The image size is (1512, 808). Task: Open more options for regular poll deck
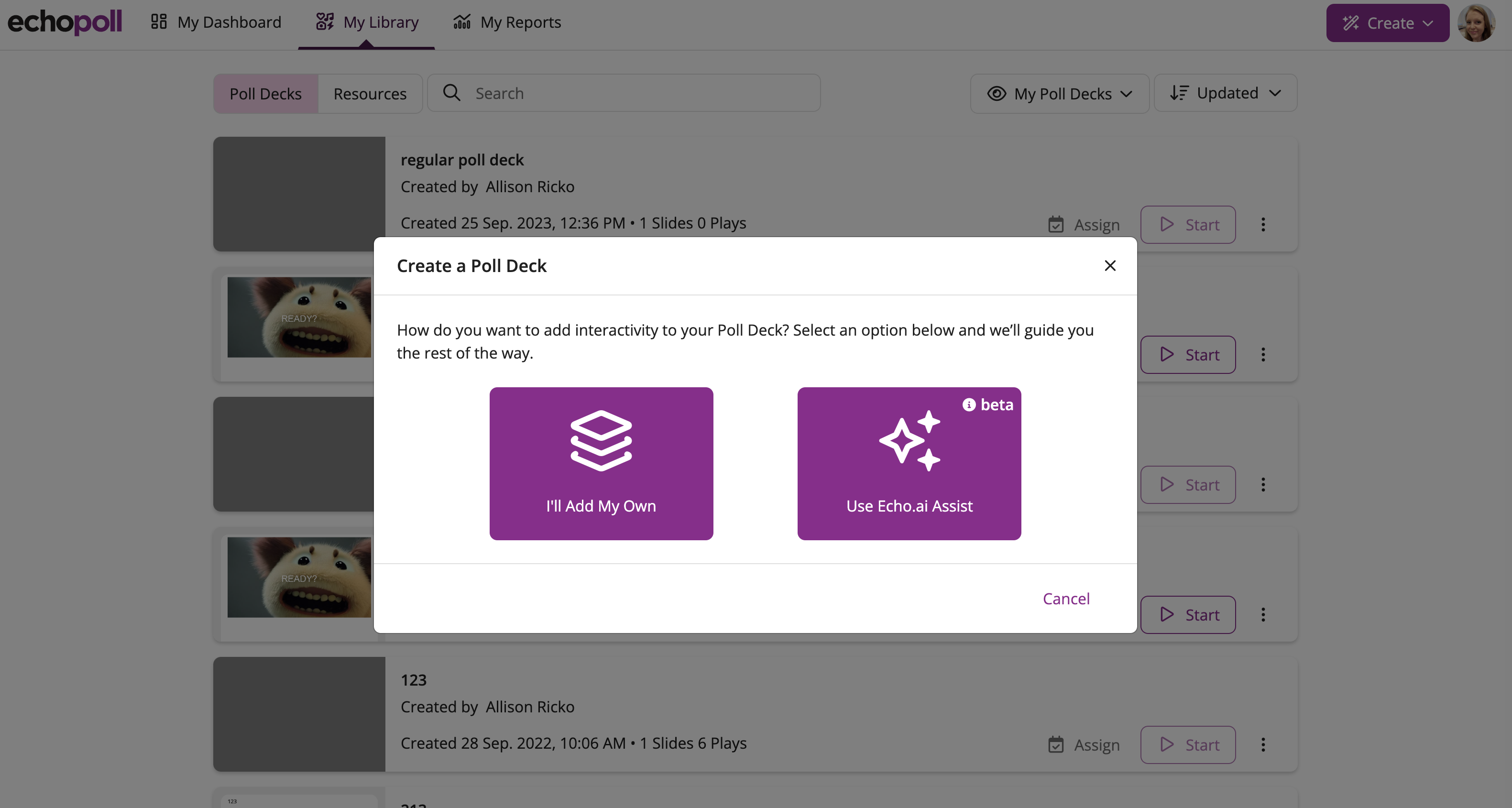point(1263,224)
